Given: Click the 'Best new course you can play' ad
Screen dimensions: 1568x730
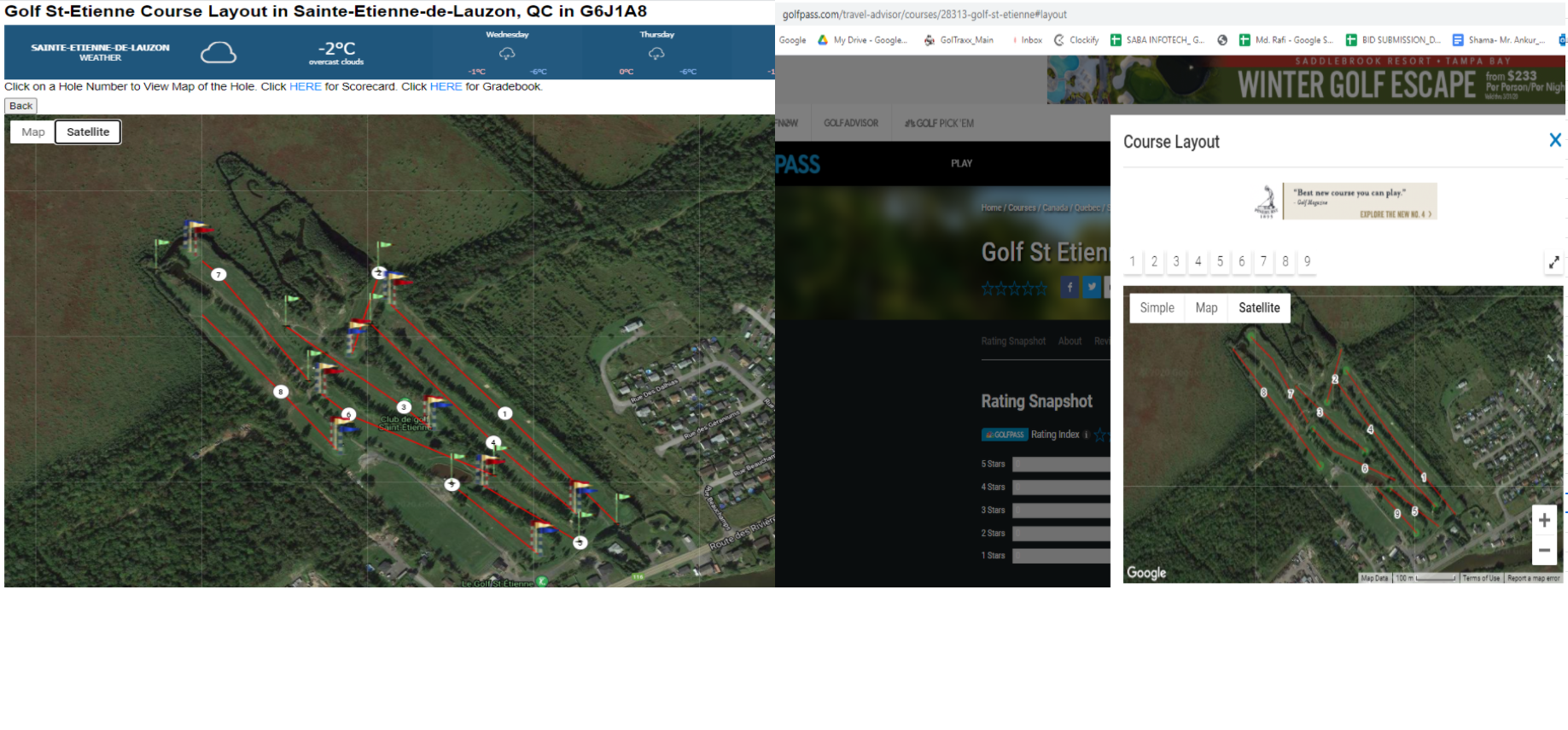Looking at the screenshot, I should tap(1344, 201).
